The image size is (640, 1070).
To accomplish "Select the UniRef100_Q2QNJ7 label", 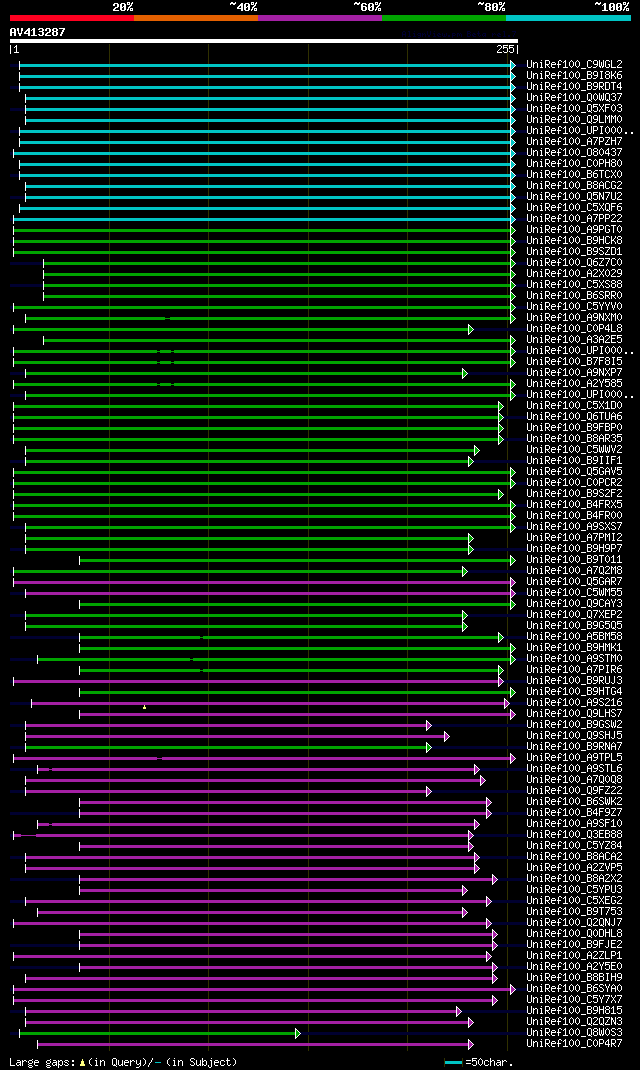I will pos(574,923).
